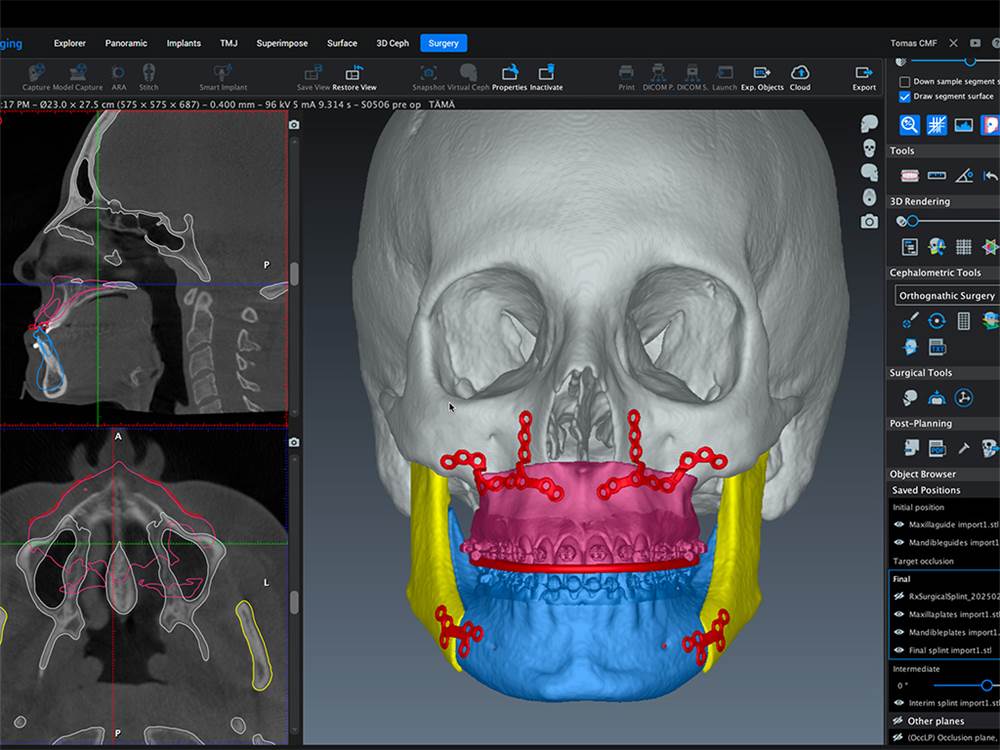Click the PDF report icon in Post-Planning

(937, 448)
